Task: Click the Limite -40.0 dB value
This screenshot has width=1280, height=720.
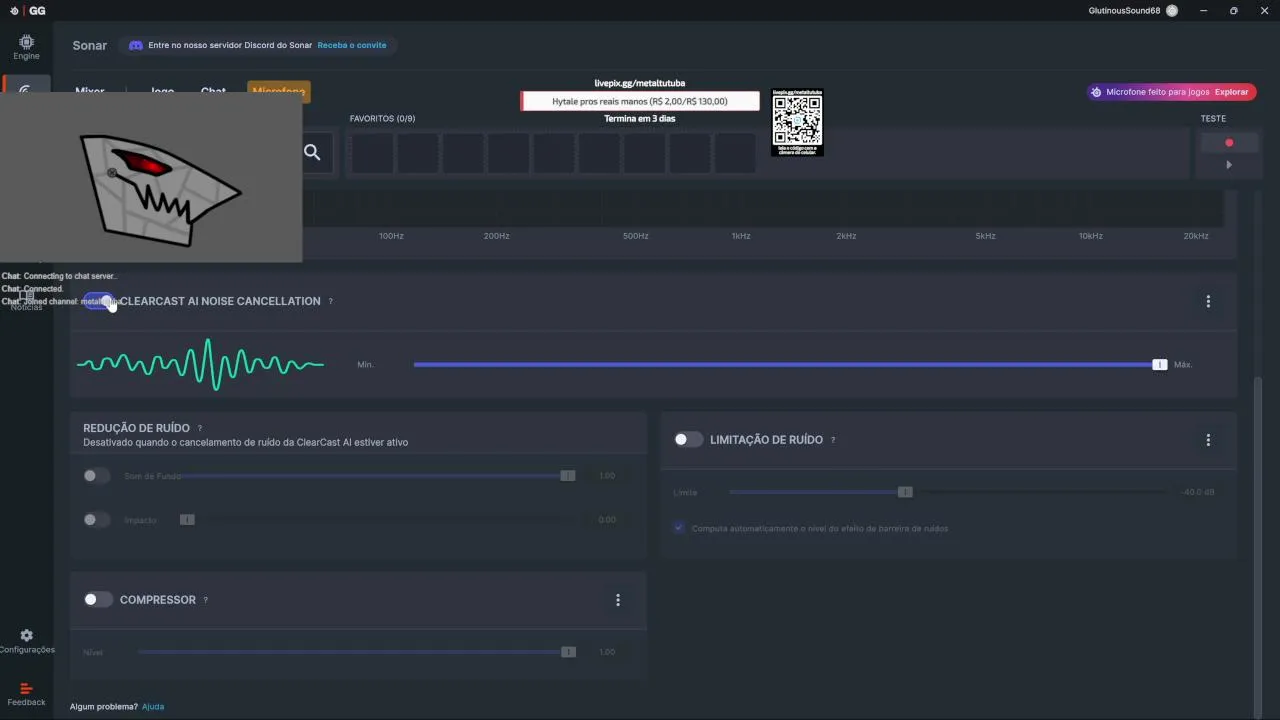Action: pyautogui.click(x=1199, y=492)
